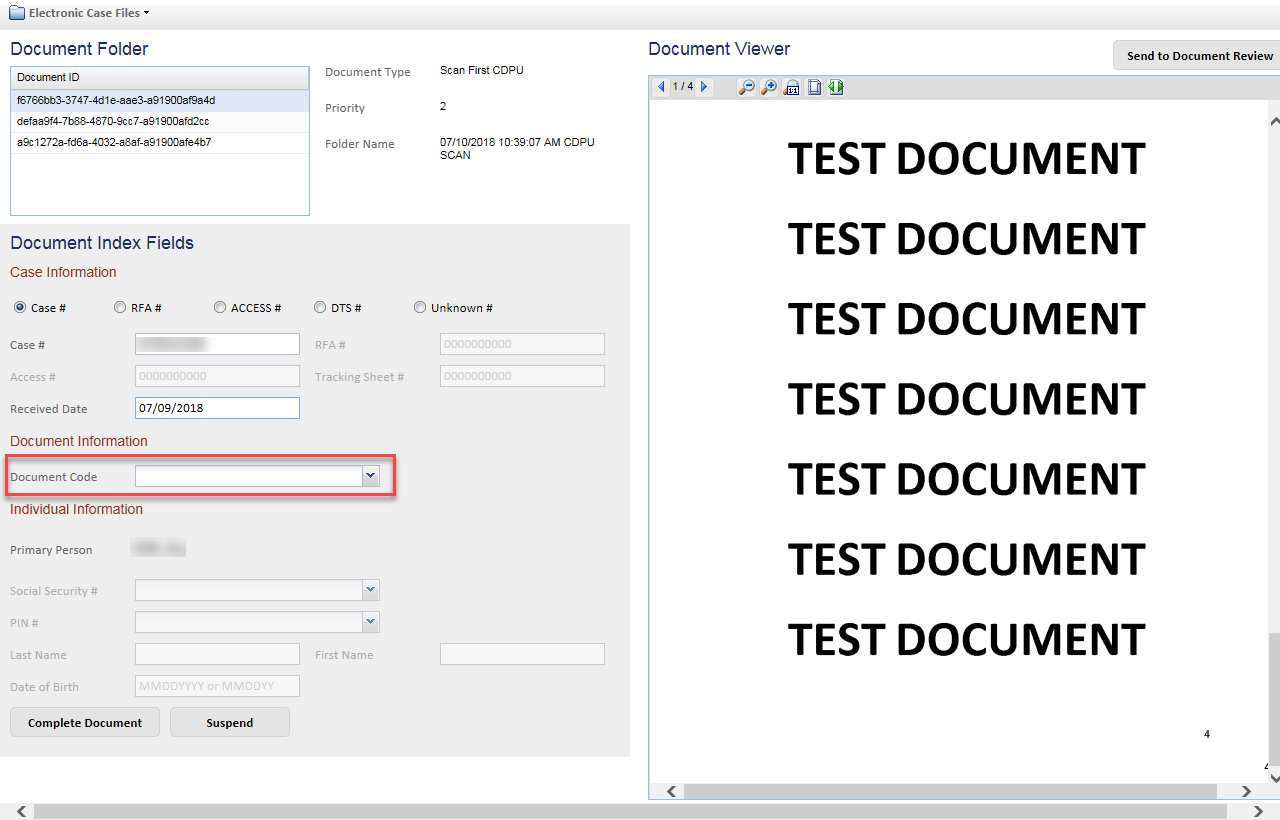
Task: Go to next page in Document Viewer
Action: point(705,87)
